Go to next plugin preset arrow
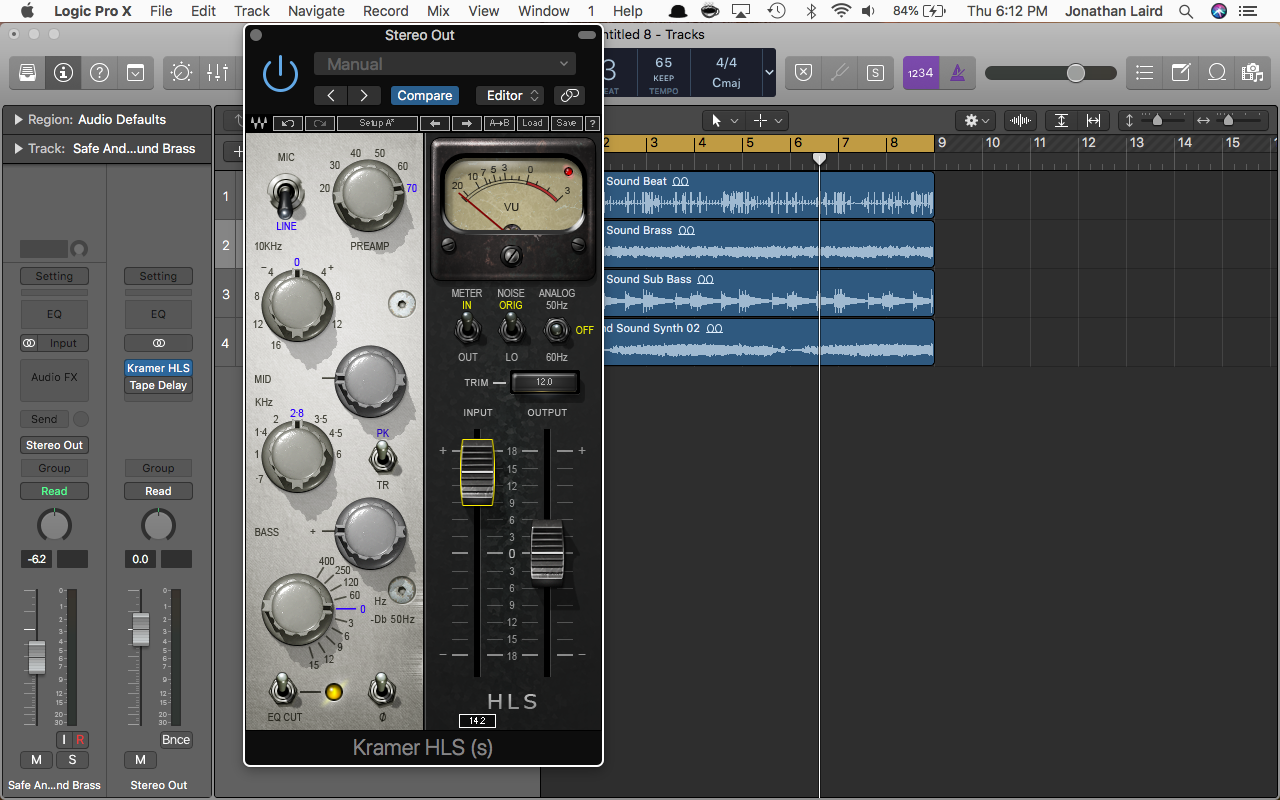 [x=364, y=96]
